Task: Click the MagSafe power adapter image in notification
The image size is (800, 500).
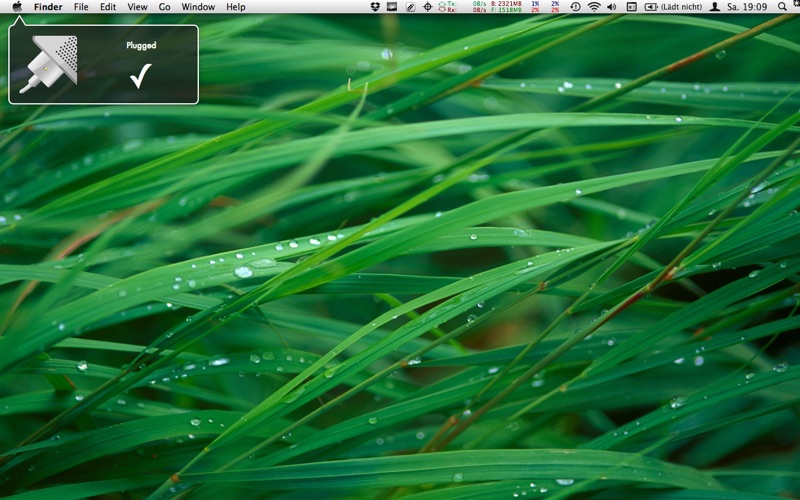Action: coord(49,64)
